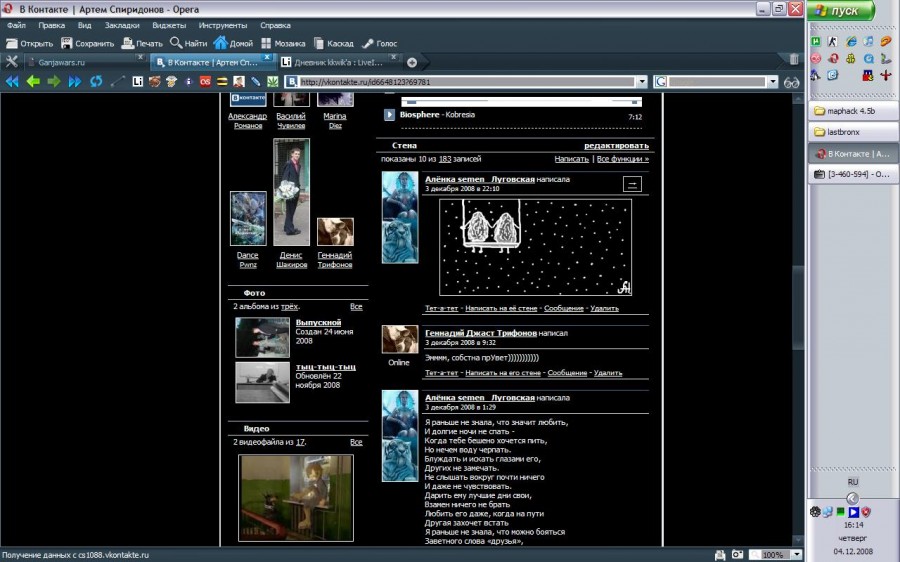900x562 pixels.
Task: Open a new tab with plus button
Action: pos(412,62)
